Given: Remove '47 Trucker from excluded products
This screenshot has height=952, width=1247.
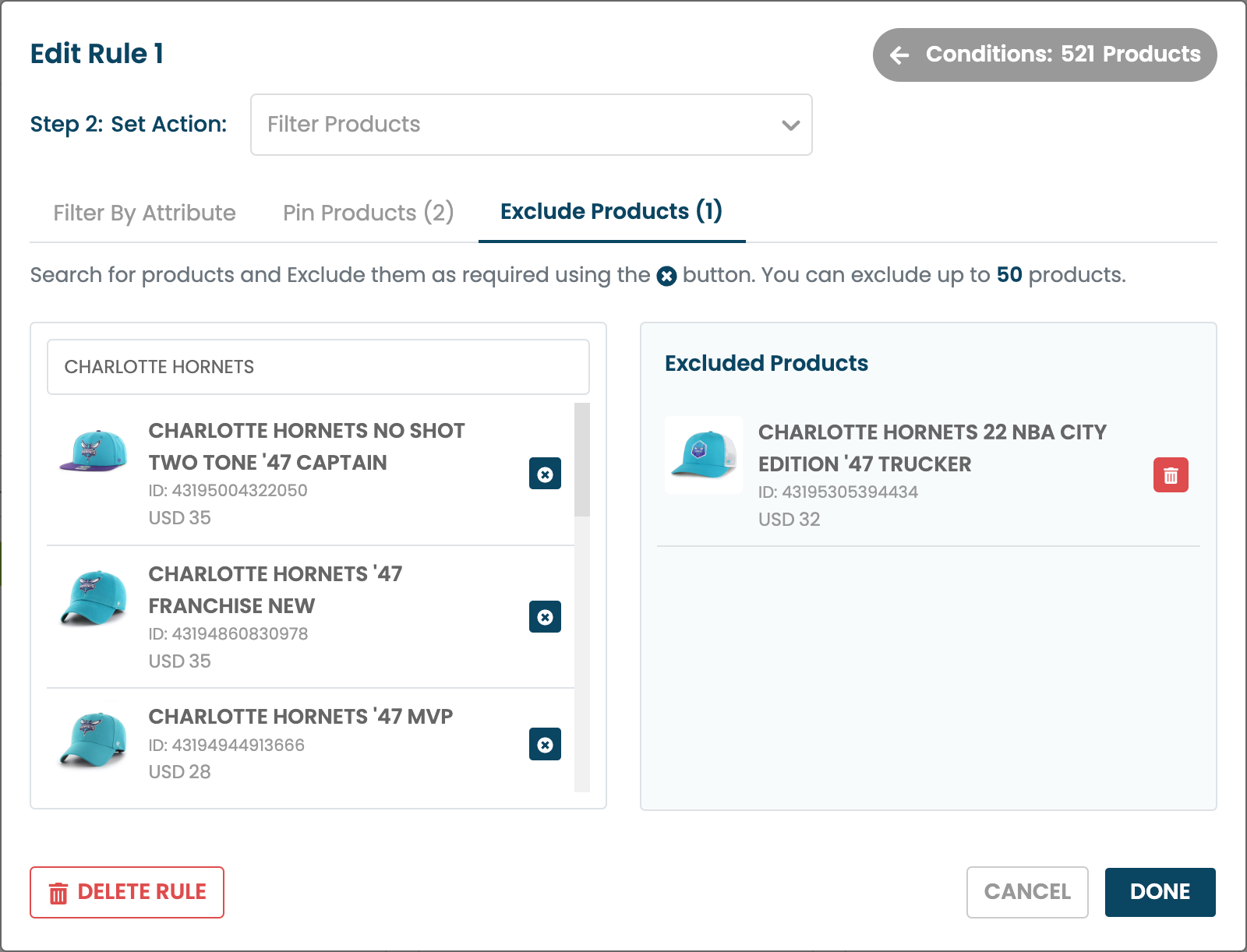Looking at the screenshot, I should pos(1171,475).
